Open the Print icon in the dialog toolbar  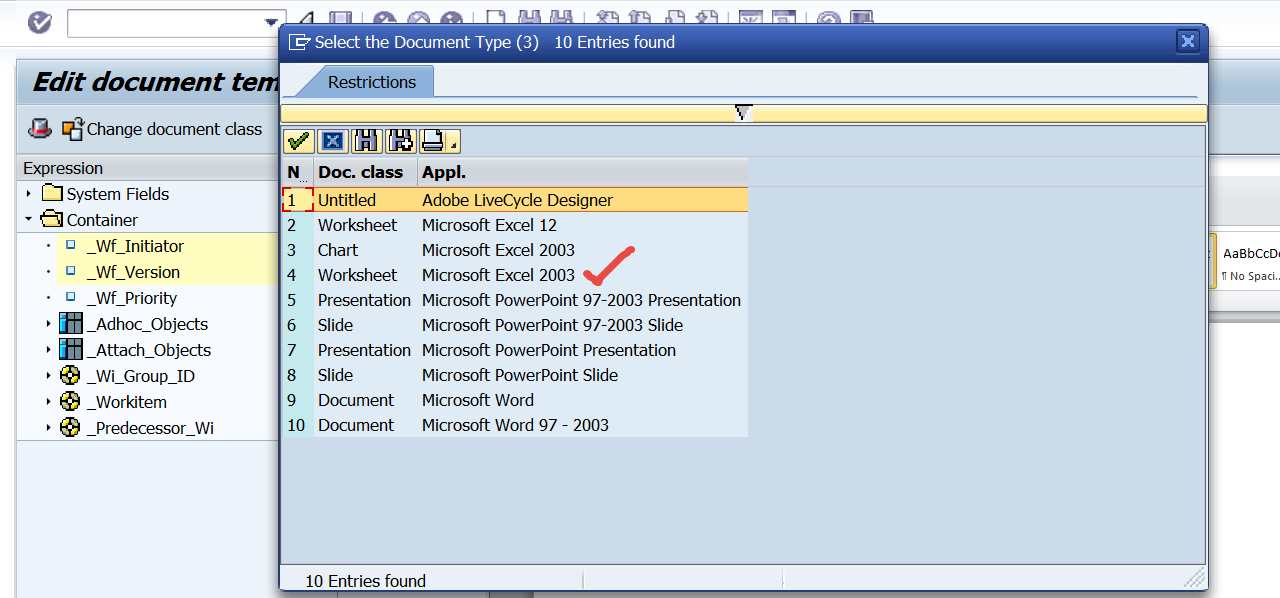(x=431, y=140)
